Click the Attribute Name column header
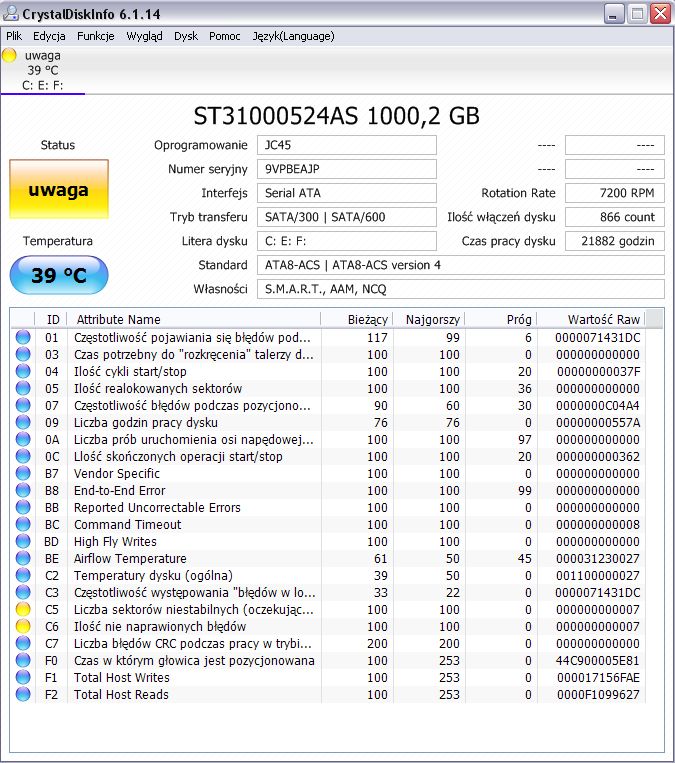The image size is (675, 763). (x=194, y=319)
